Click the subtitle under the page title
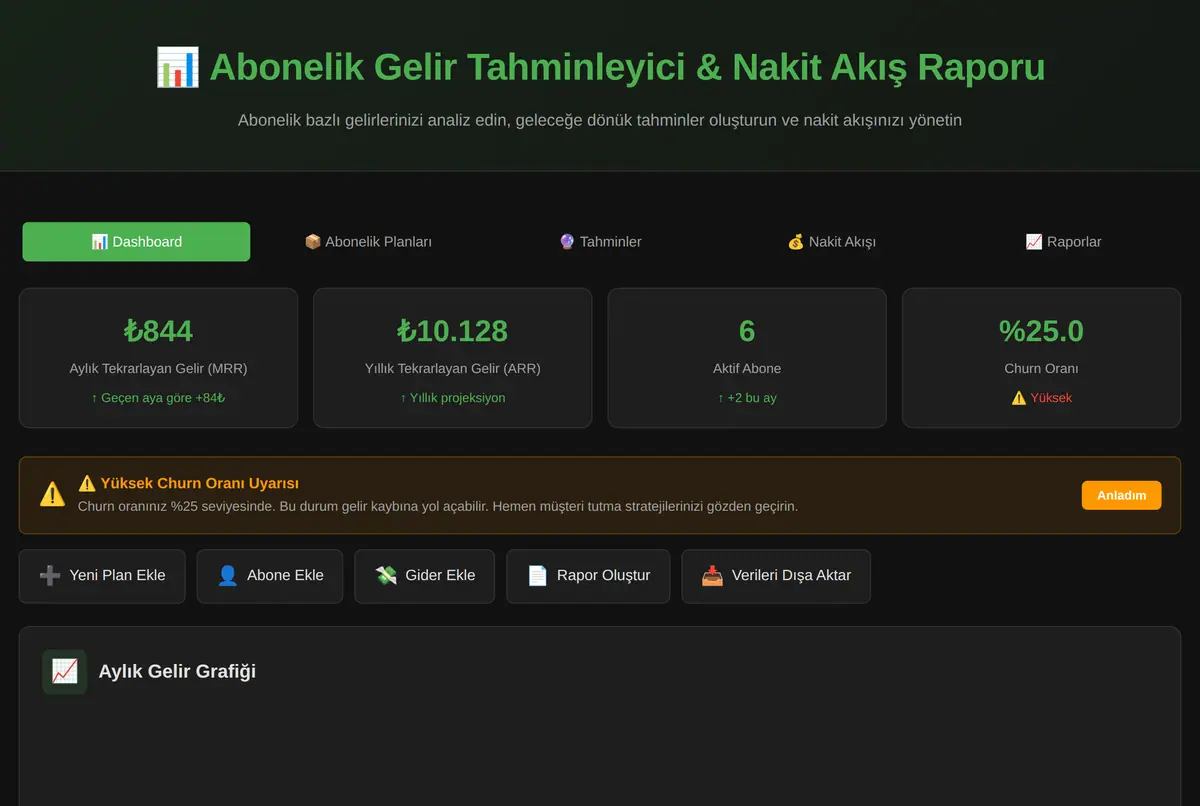The width and height of the screenshot is (1200, 806). (x=600, y=120)
